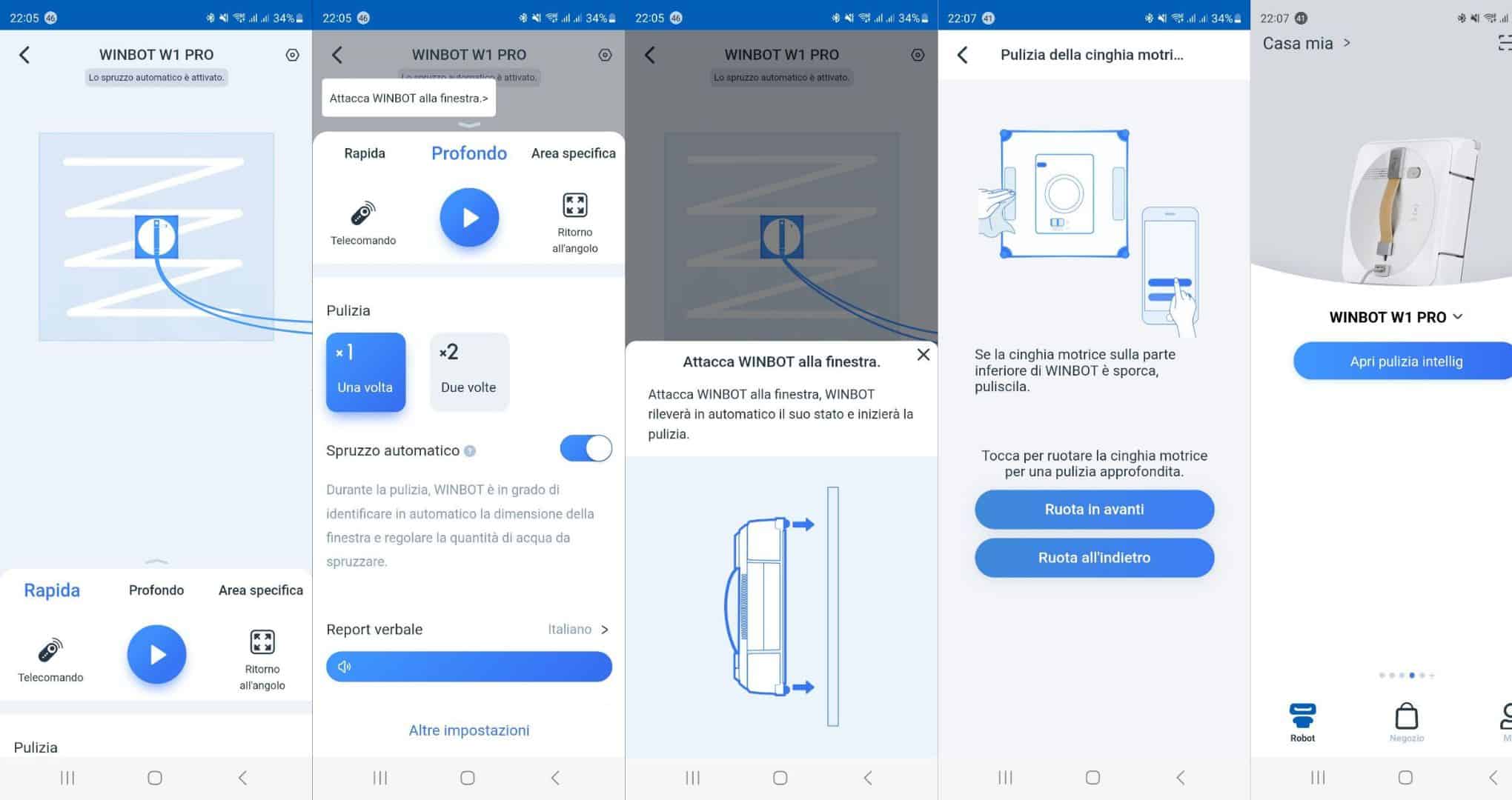Close the 'Attacca WINBOT alla finestra' dialog
The image size is (1512, 800).
pos(923,355)
